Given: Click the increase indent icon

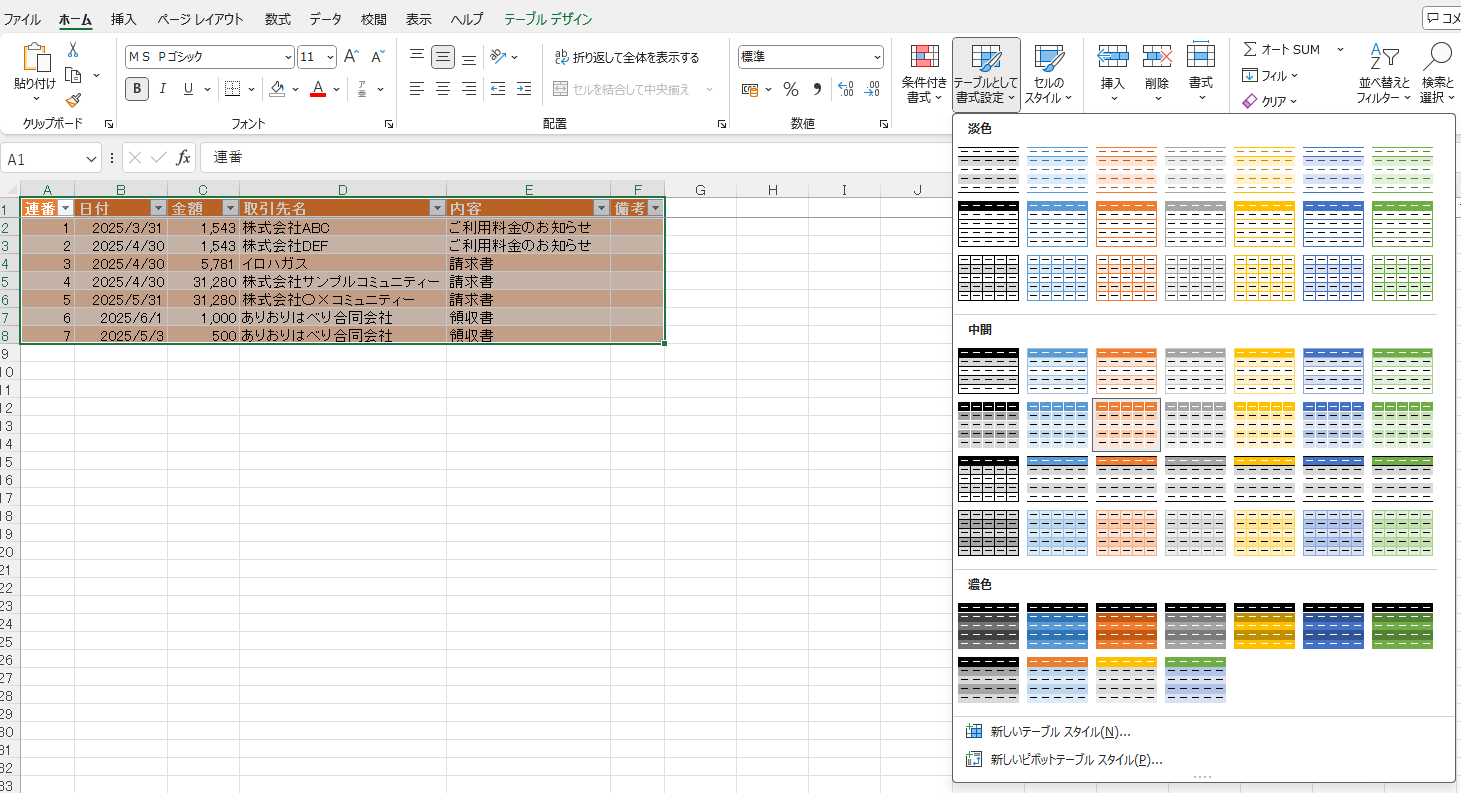Looking at the screenshot, I should click(523, 89).
